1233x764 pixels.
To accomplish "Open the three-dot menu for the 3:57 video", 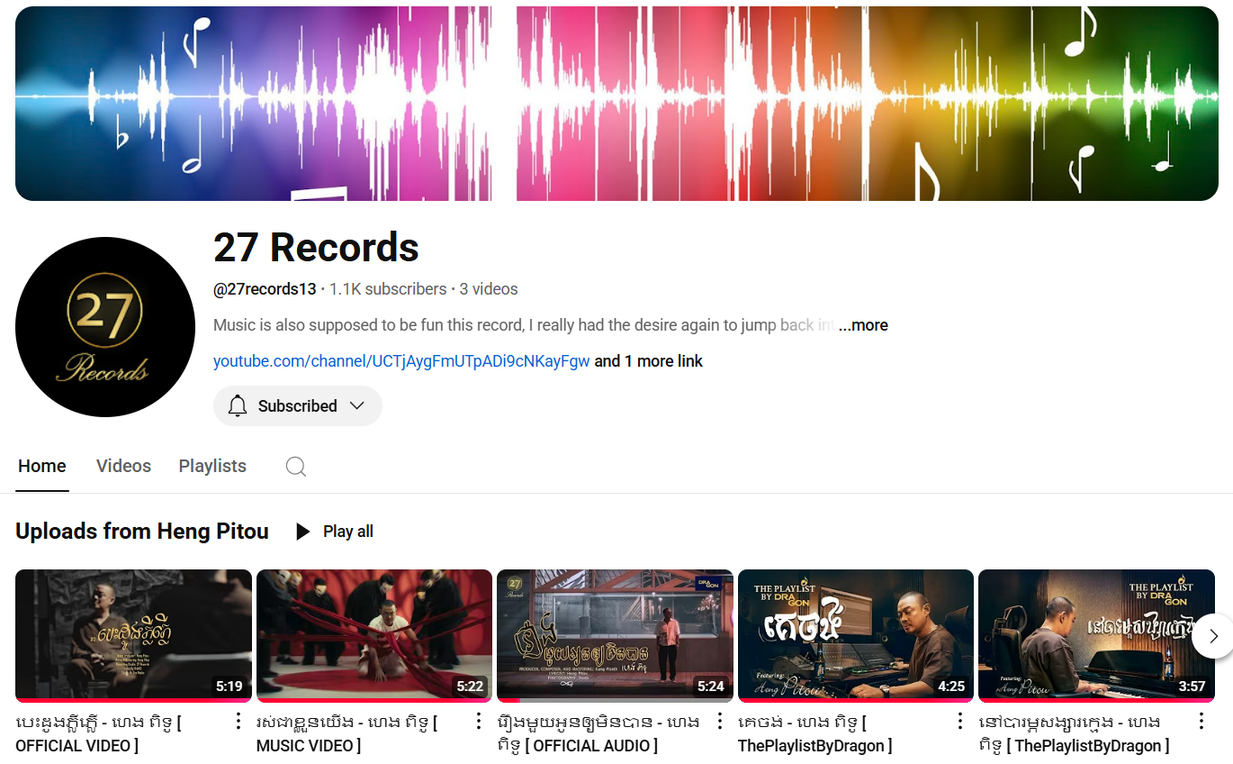I will click(x=1201, y=722).
